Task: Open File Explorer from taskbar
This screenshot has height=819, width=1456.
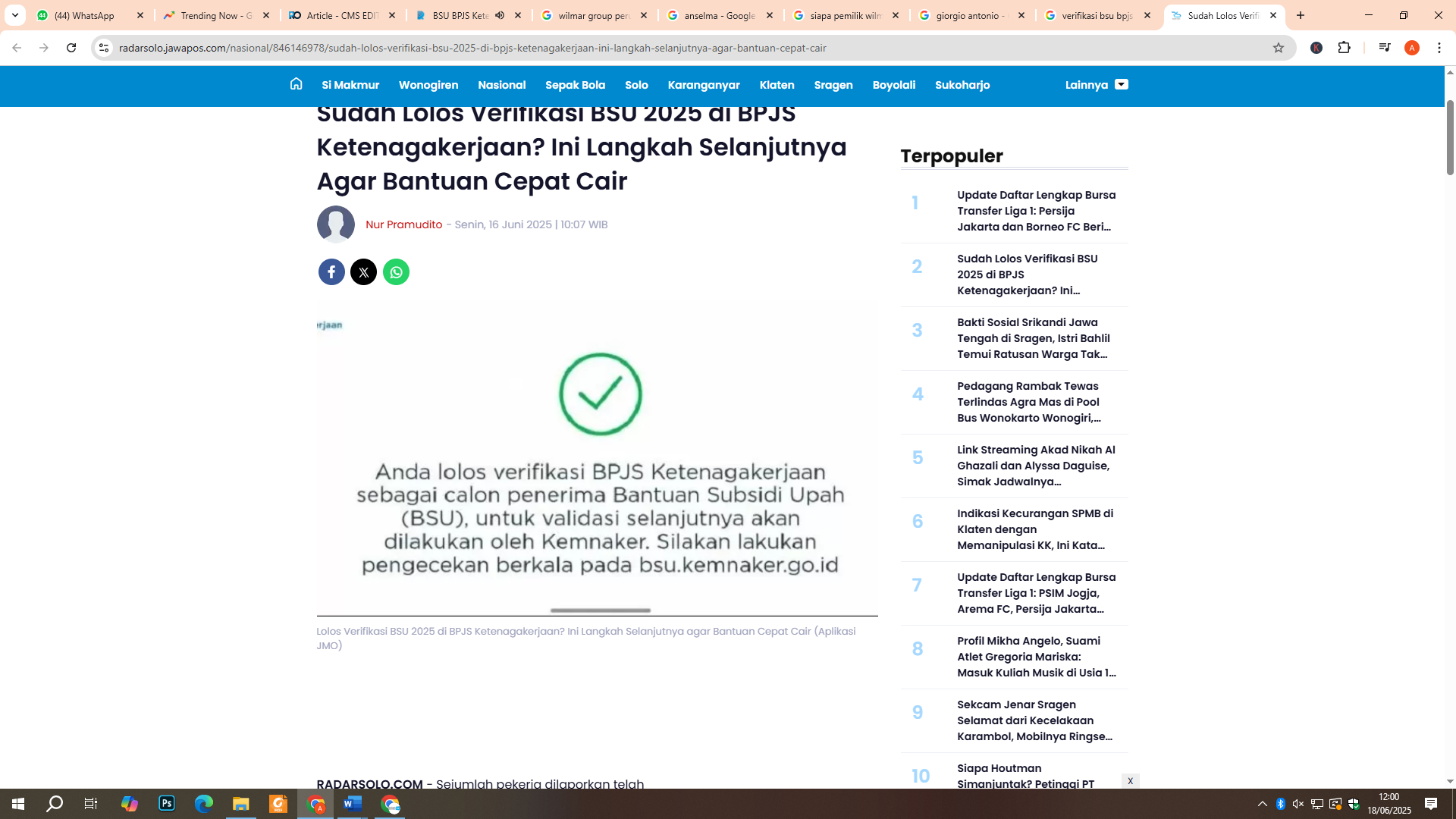Action: [x=241, y=804]
